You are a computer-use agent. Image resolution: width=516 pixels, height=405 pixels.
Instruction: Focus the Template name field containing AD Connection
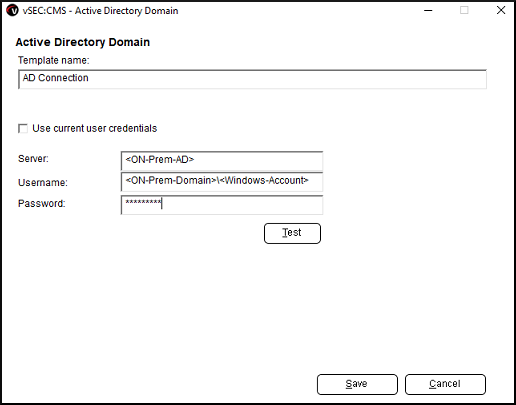click(252, 79)
